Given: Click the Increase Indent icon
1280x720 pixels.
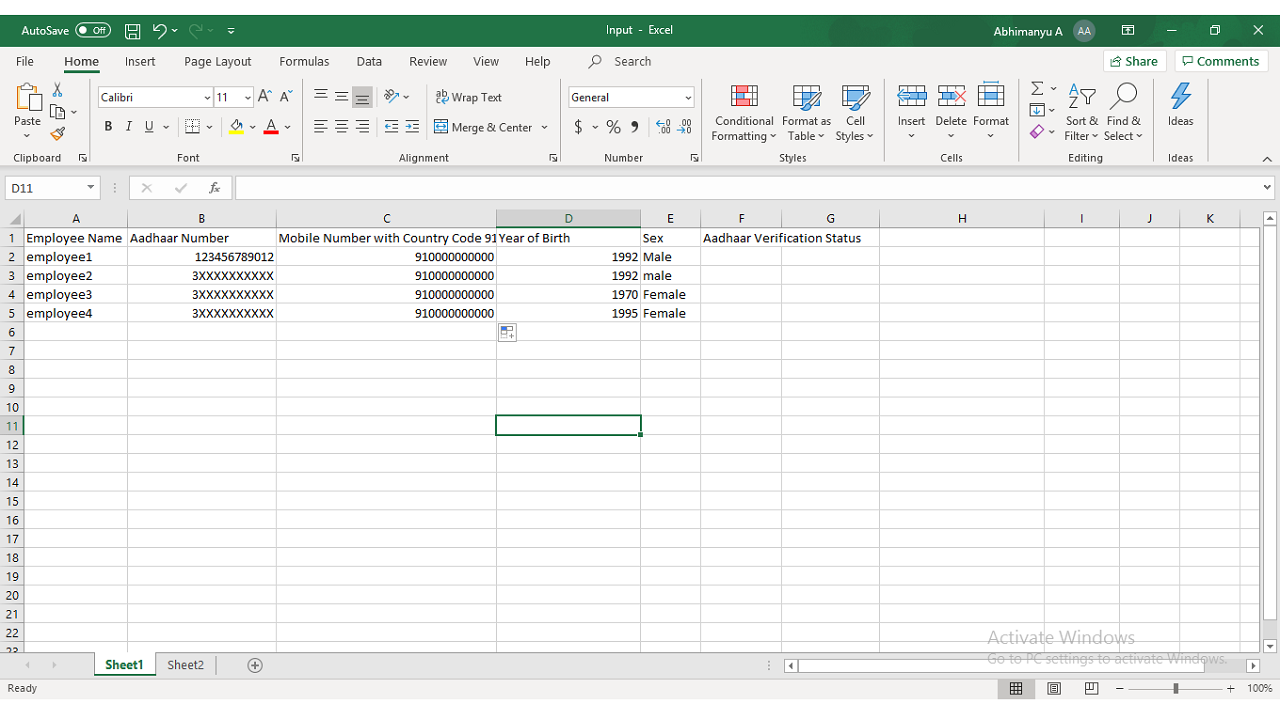Looking at the screenshot, I should pyautogui.click(x=412, y=127).
